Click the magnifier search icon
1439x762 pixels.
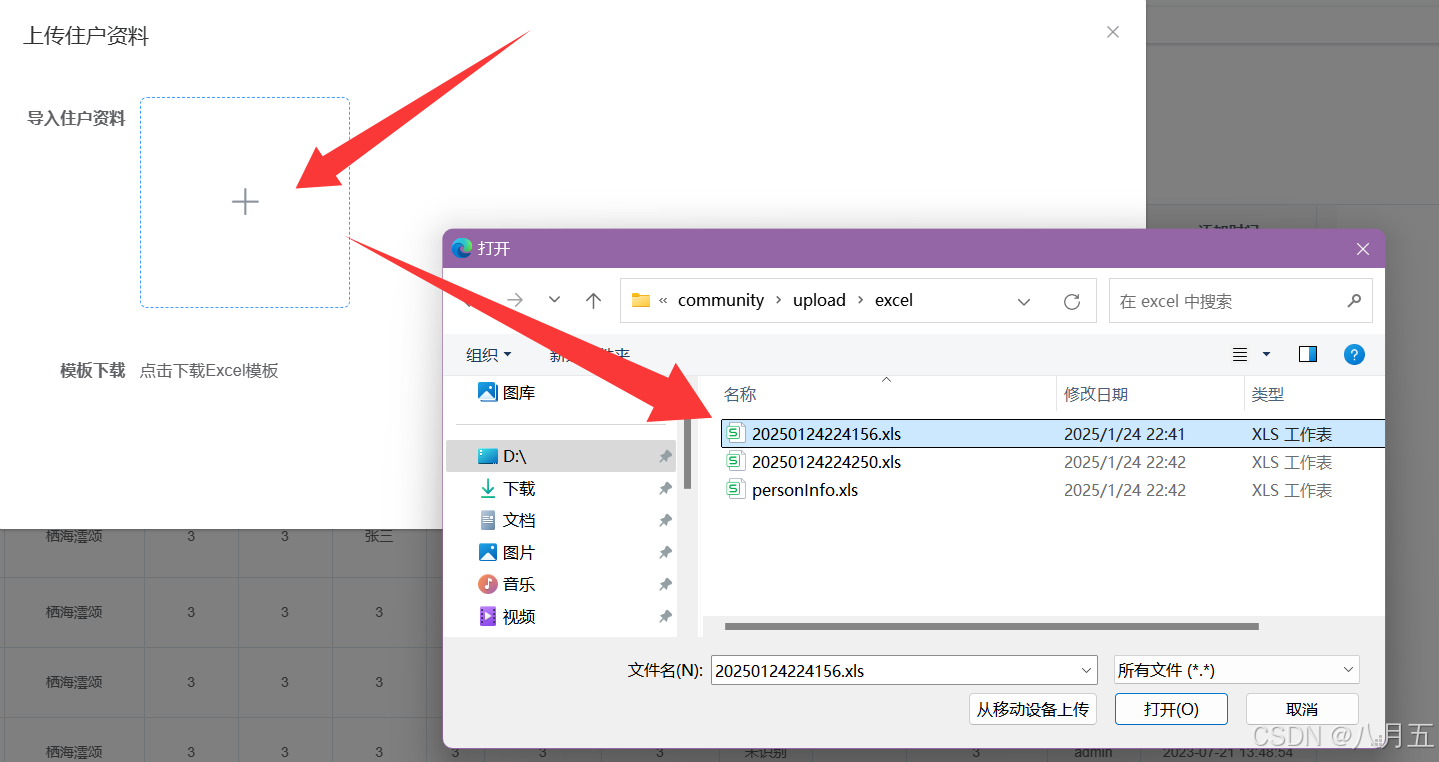click(1354, 300)
